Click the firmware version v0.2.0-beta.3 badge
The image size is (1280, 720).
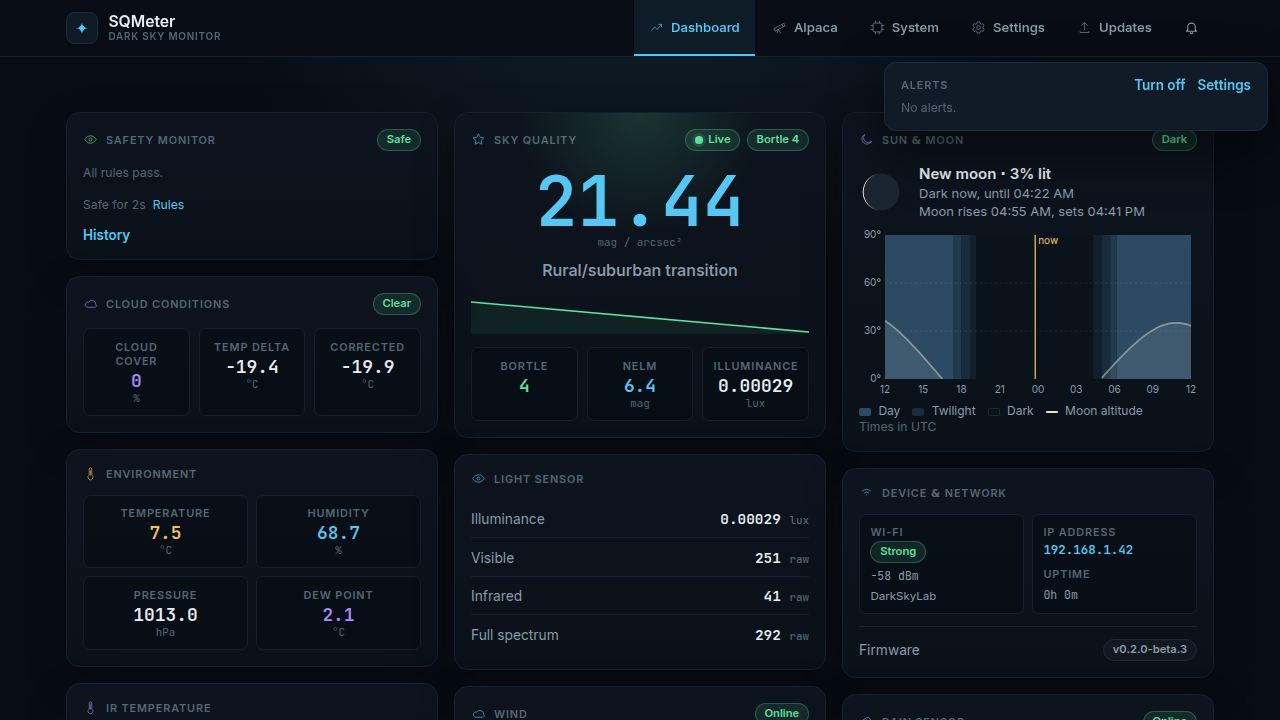point(1150,650)
